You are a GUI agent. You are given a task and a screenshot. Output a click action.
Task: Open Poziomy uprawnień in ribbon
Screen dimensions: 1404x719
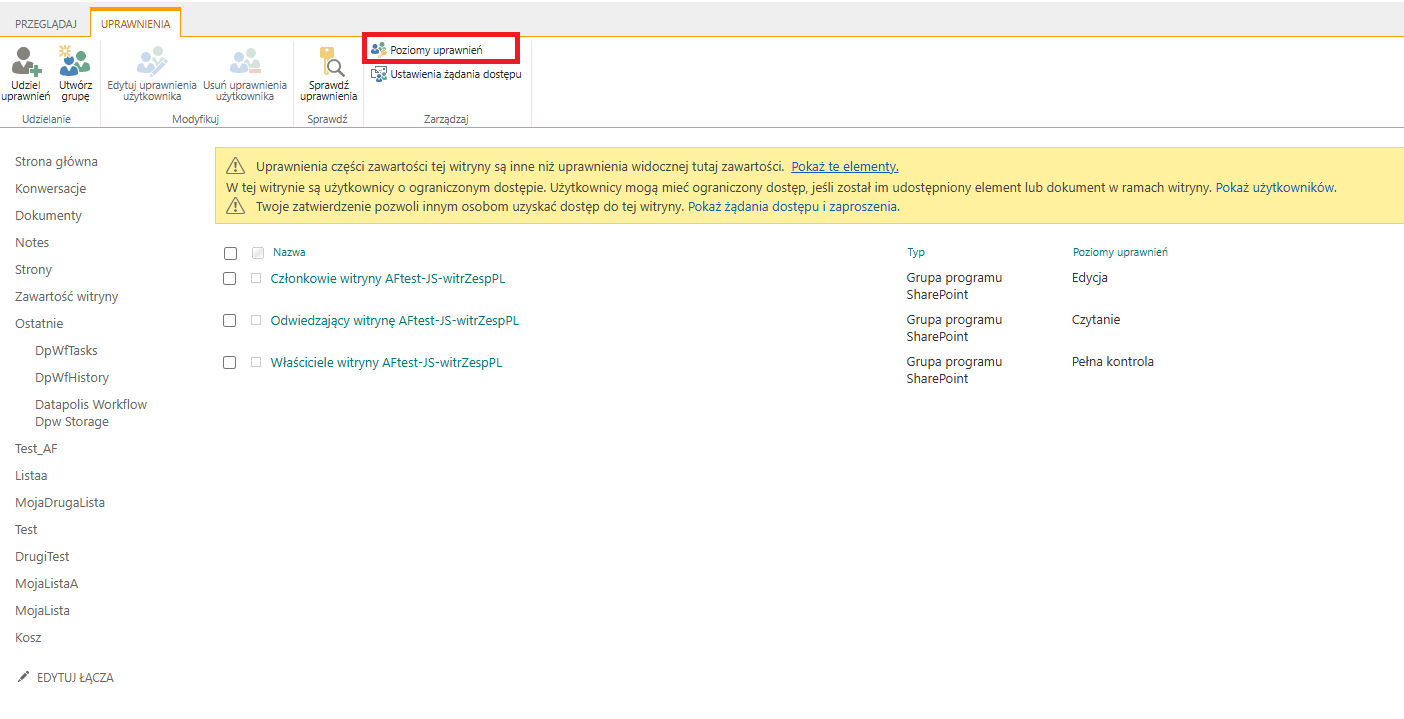436,49
